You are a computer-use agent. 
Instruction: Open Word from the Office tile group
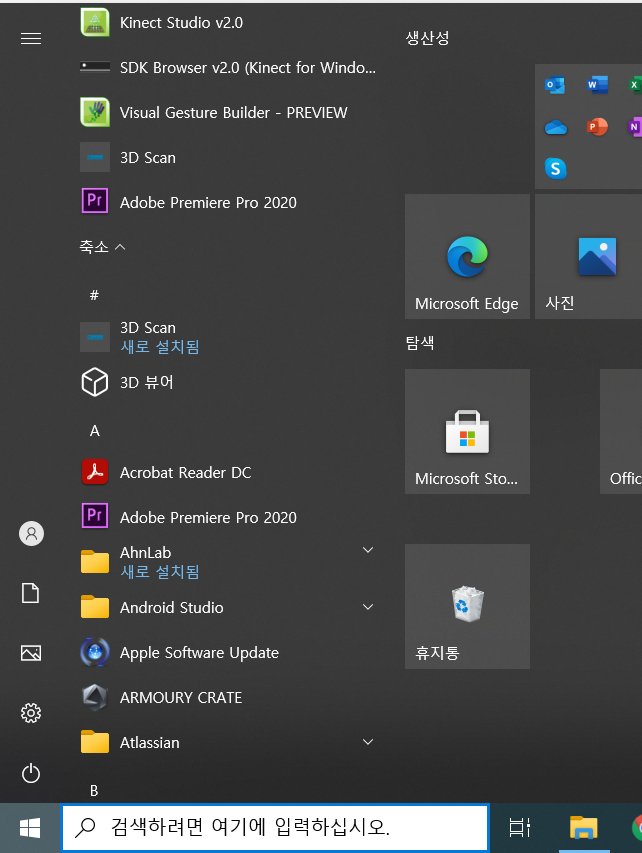[597, 85]
